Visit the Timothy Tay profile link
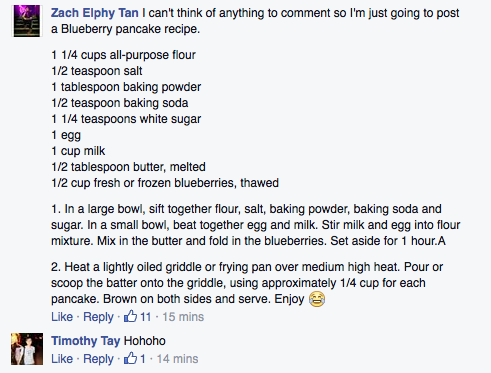Screen dimensions: 491x373 85,341
